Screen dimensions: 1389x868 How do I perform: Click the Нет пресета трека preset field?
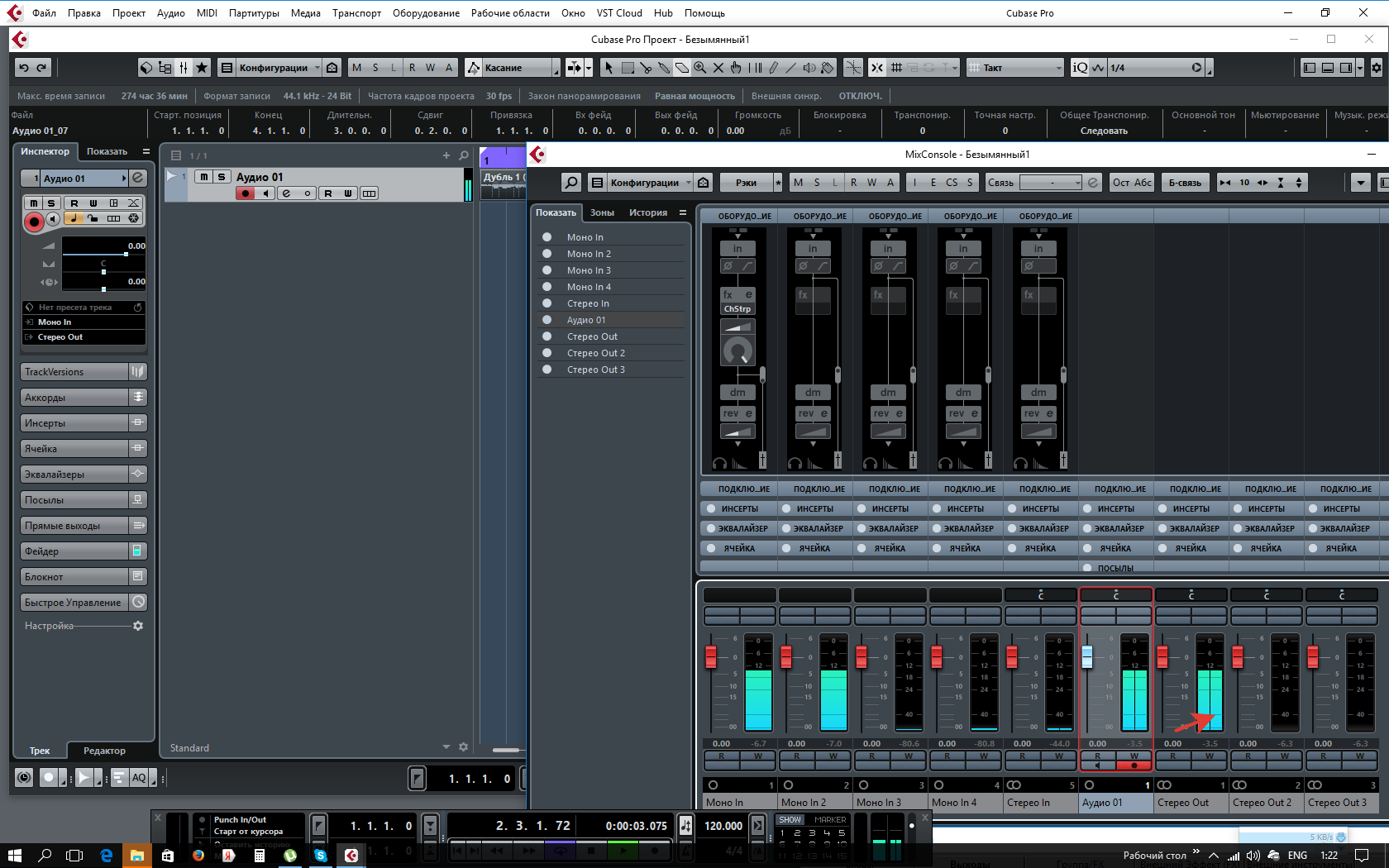pos(84,308)
